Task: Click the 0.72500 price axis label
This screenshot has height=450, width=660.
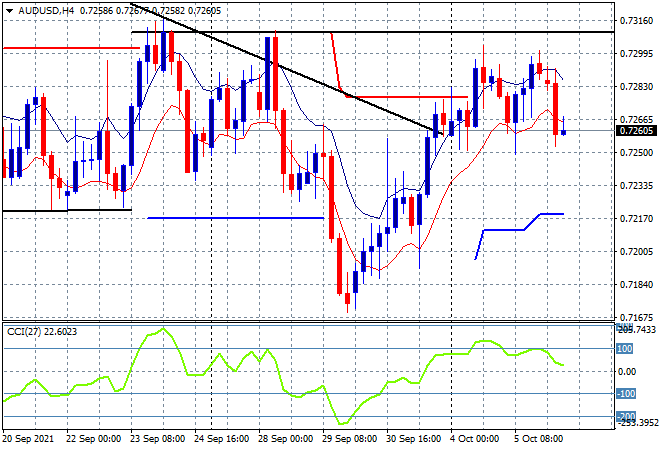Action: pyautogui.click(x=637, y=152)
